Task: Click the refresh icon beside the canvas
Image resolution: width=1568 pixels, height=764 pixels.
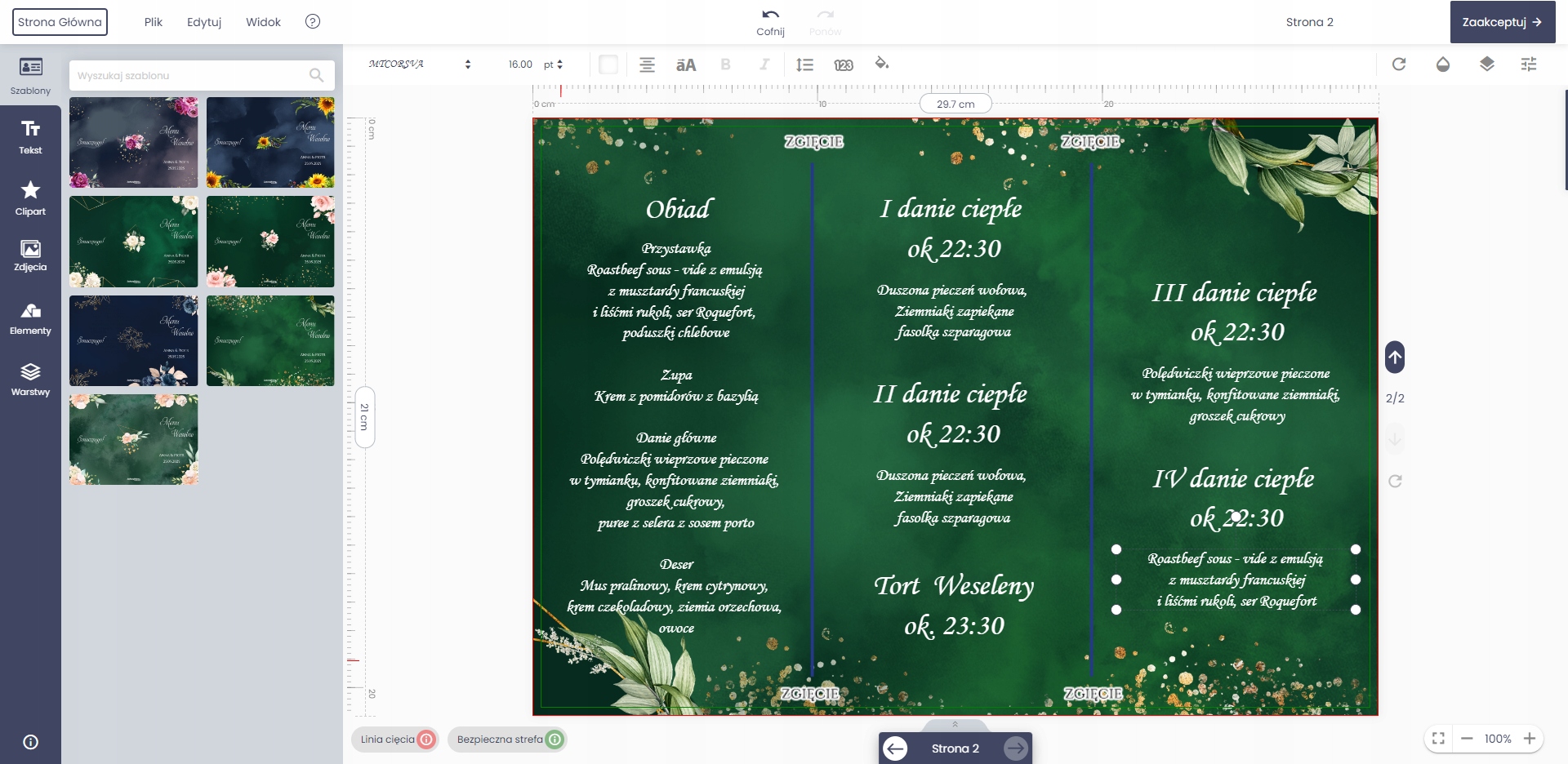Action: [x=1395, y=481]
